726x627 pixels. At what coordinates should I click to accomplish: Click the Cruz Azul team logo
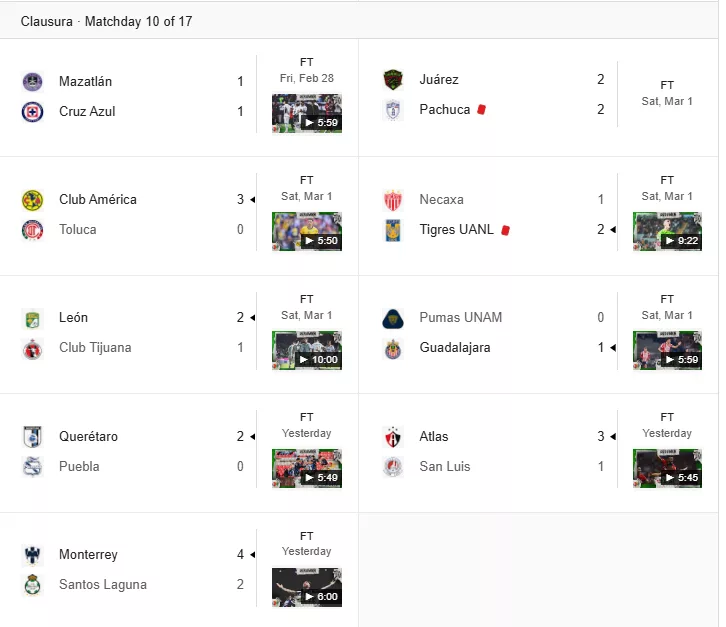pyautogui.click(x=32, y=112)
